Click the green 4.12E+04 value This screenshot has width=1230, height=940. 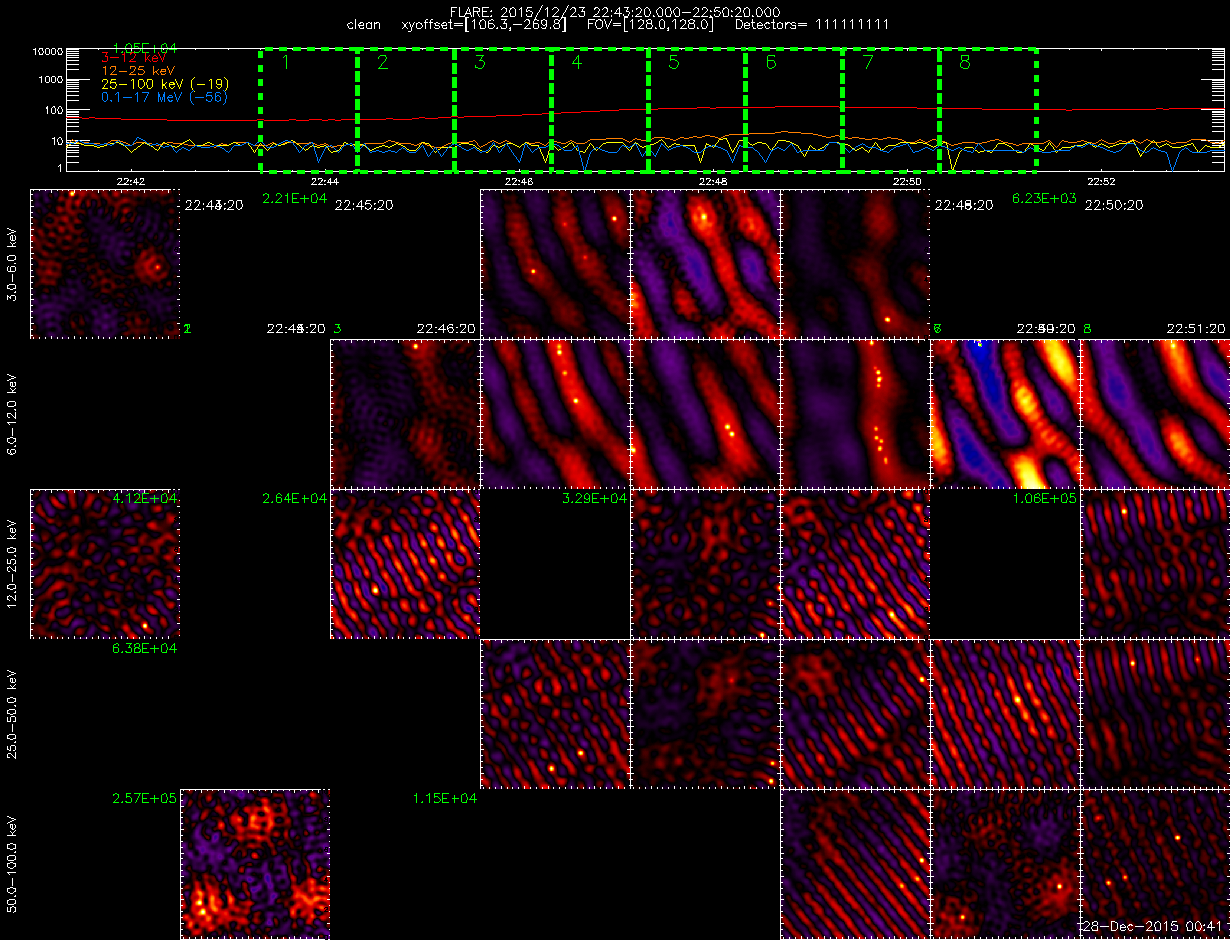coord(144,498)
